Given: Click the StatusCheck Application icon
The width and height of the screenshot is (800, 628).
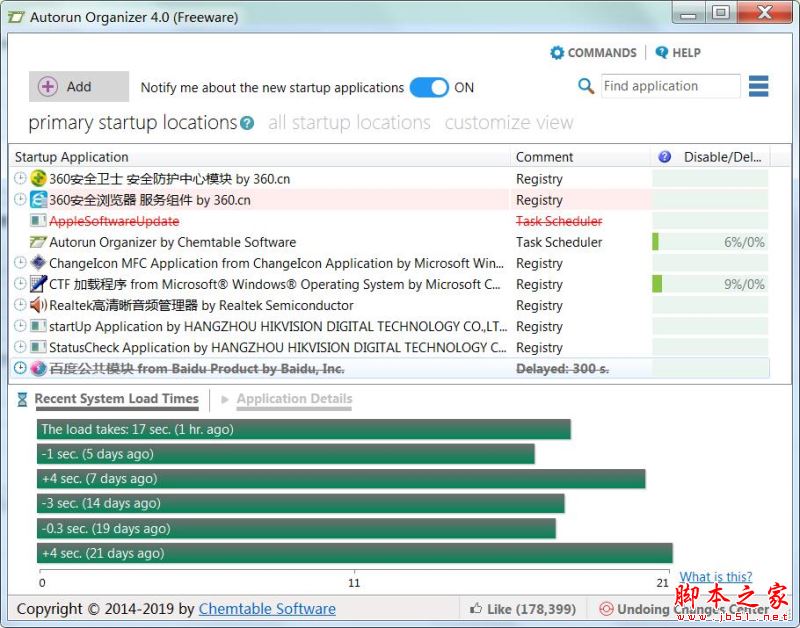Looking at the screenshot, I should [x=38, y=347].
